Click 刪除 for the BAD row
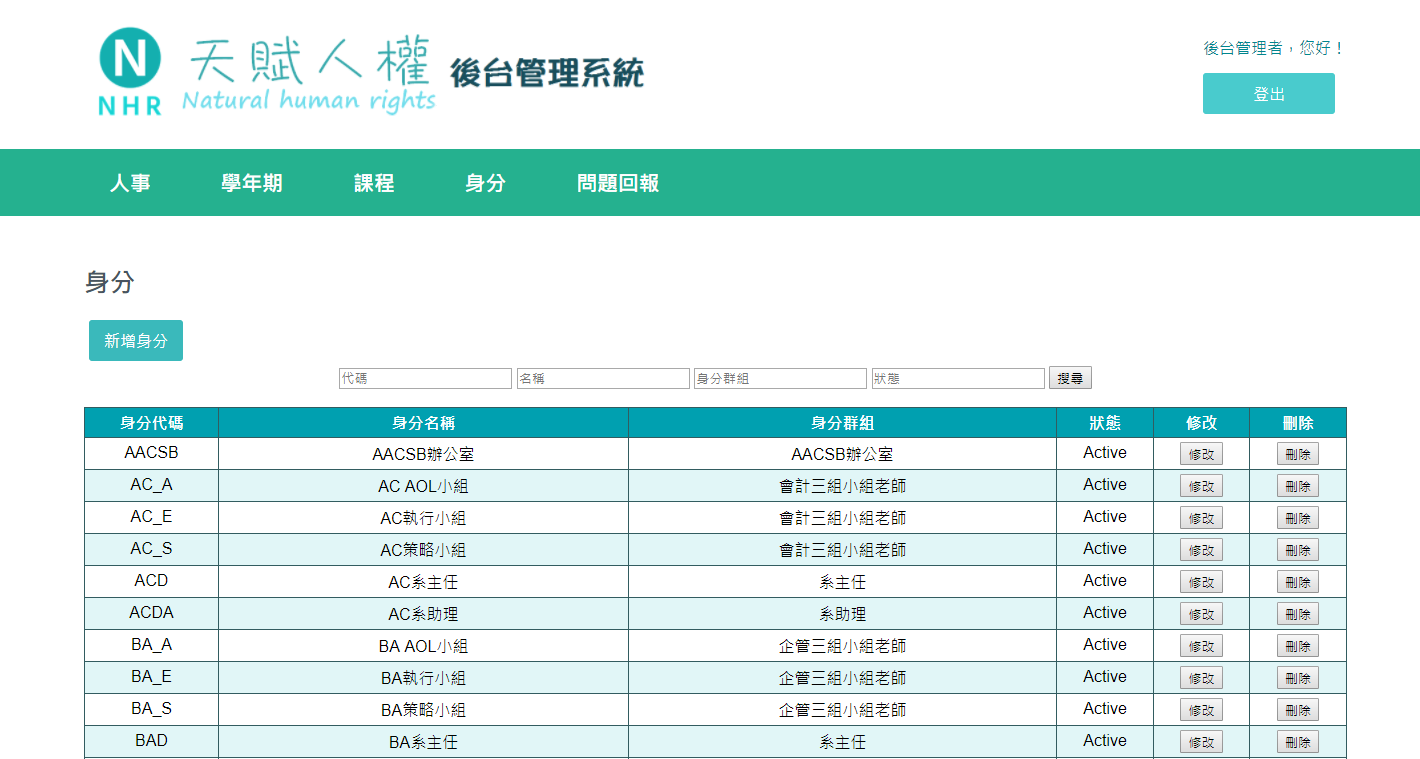Viewport: 1420px width, 759px height. pos(1298,742)
